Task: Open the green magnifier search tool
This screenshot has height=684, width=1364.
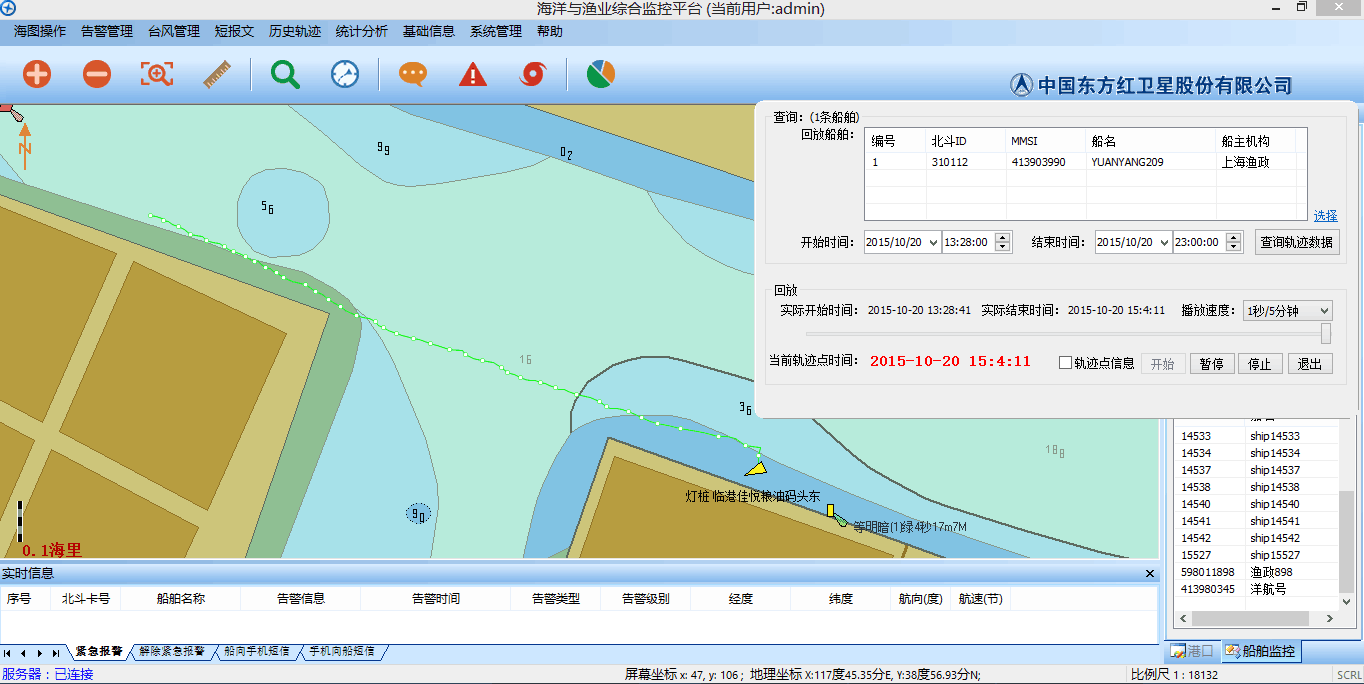Action: click(286, 74)
